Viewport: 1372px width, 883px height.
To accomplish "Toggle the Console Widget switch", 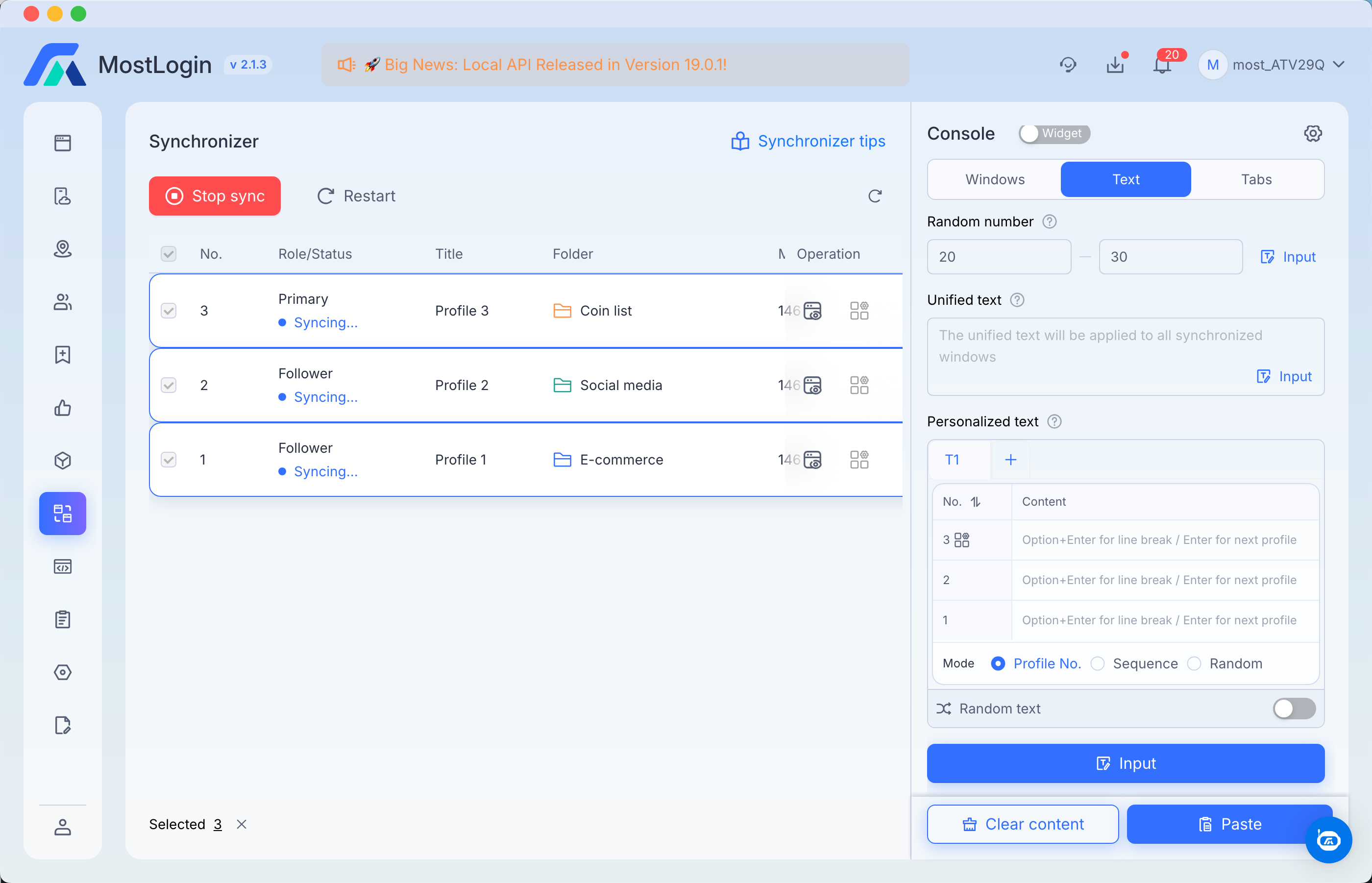I will click(1054, 134).
